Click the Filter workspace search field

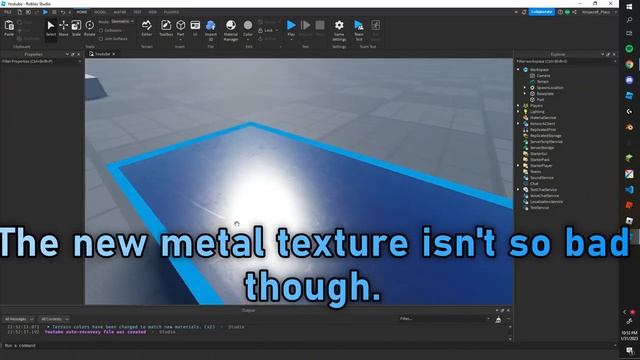[565, 61]
